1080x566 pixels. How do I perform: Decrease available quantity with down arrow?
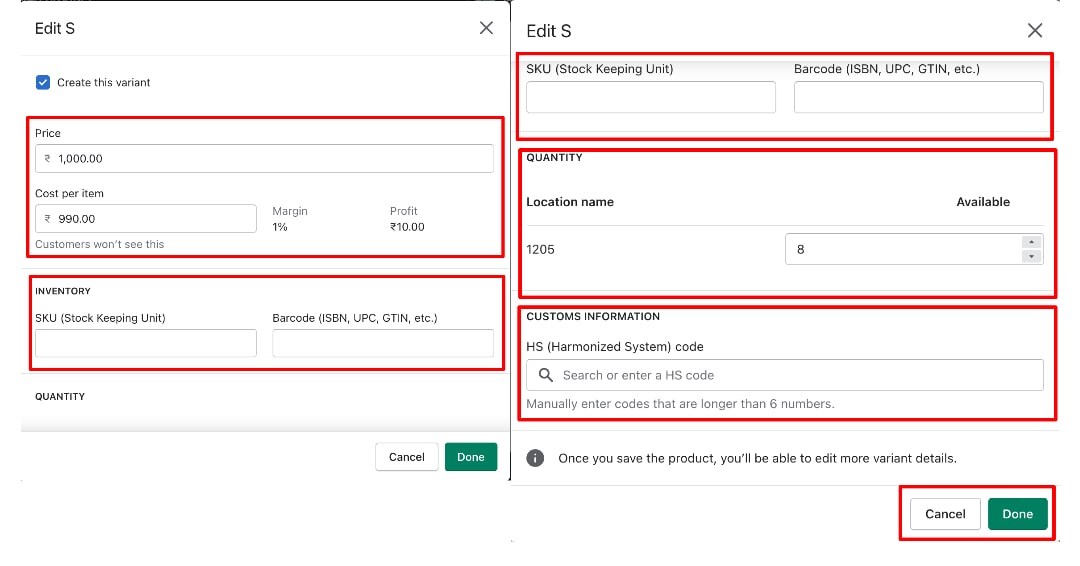click(1031, 257)
